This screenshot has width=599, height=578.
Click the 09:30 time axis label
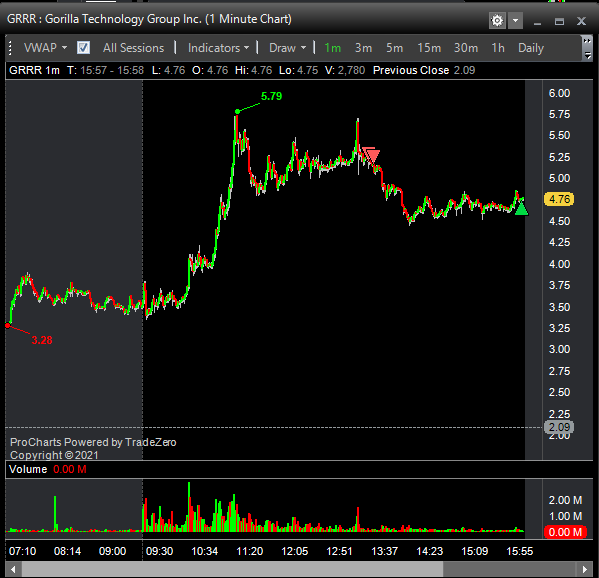coord(159,551)
